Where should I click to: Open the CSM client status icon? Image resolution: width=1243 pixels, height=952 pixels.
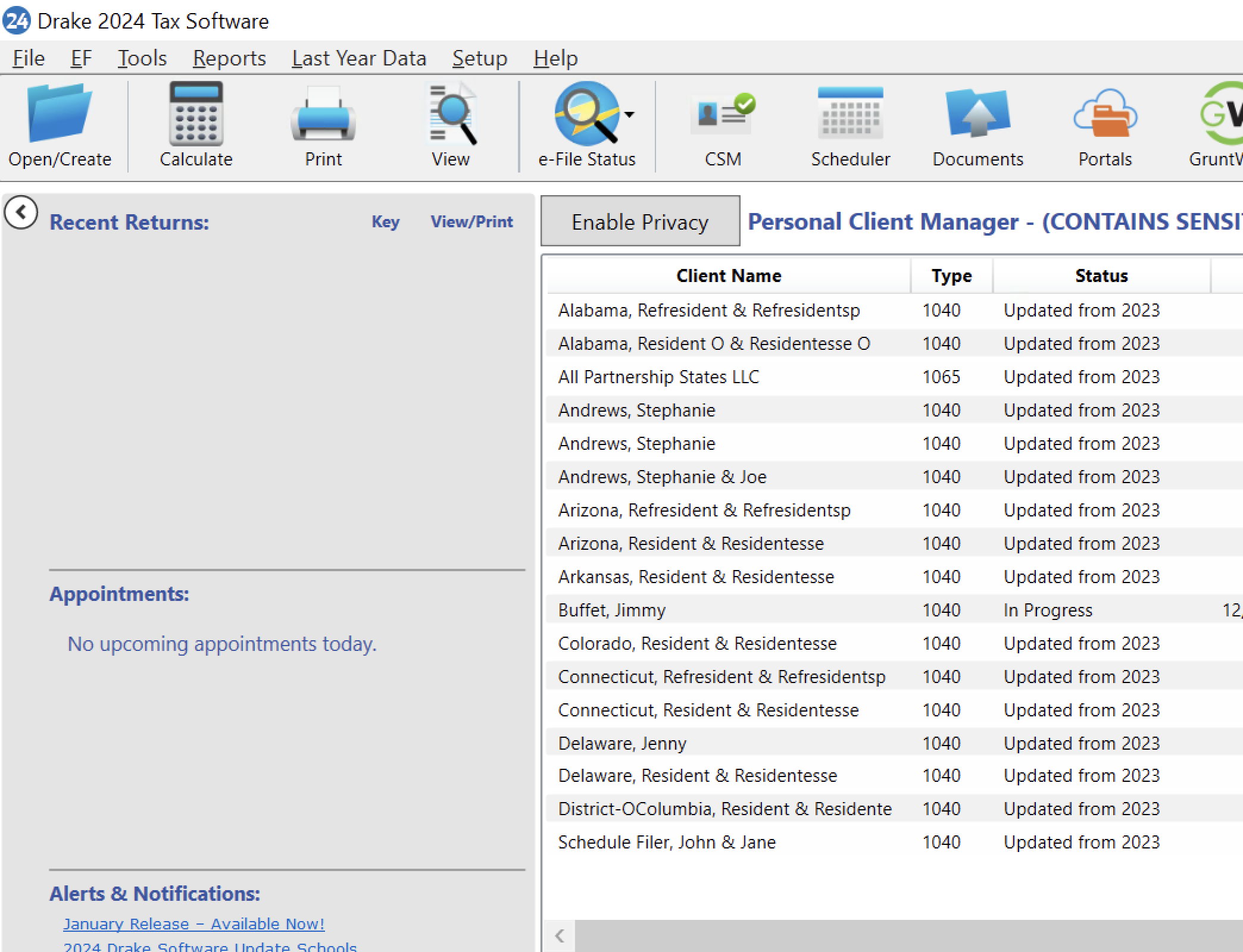coord(723,113)
